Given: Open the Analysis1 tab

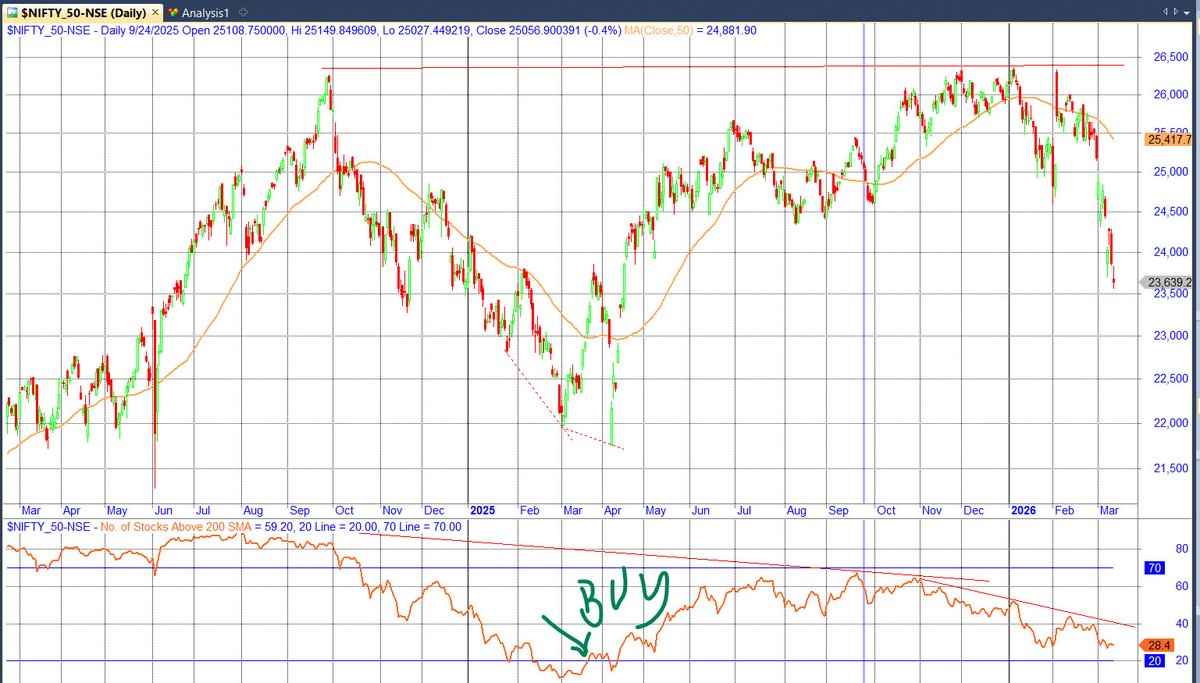Looking at the screenshot, I should tap(203, 12).
